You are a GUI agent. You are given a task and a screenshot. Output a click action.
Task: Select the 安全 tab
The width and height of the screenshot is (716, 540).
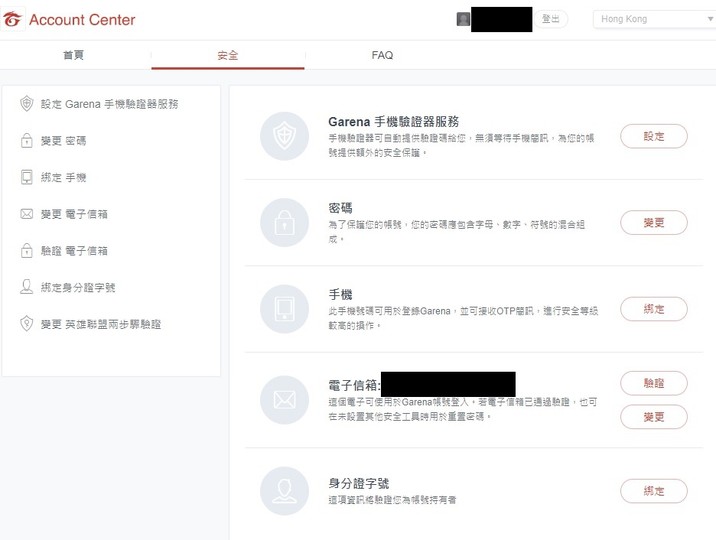228,55
